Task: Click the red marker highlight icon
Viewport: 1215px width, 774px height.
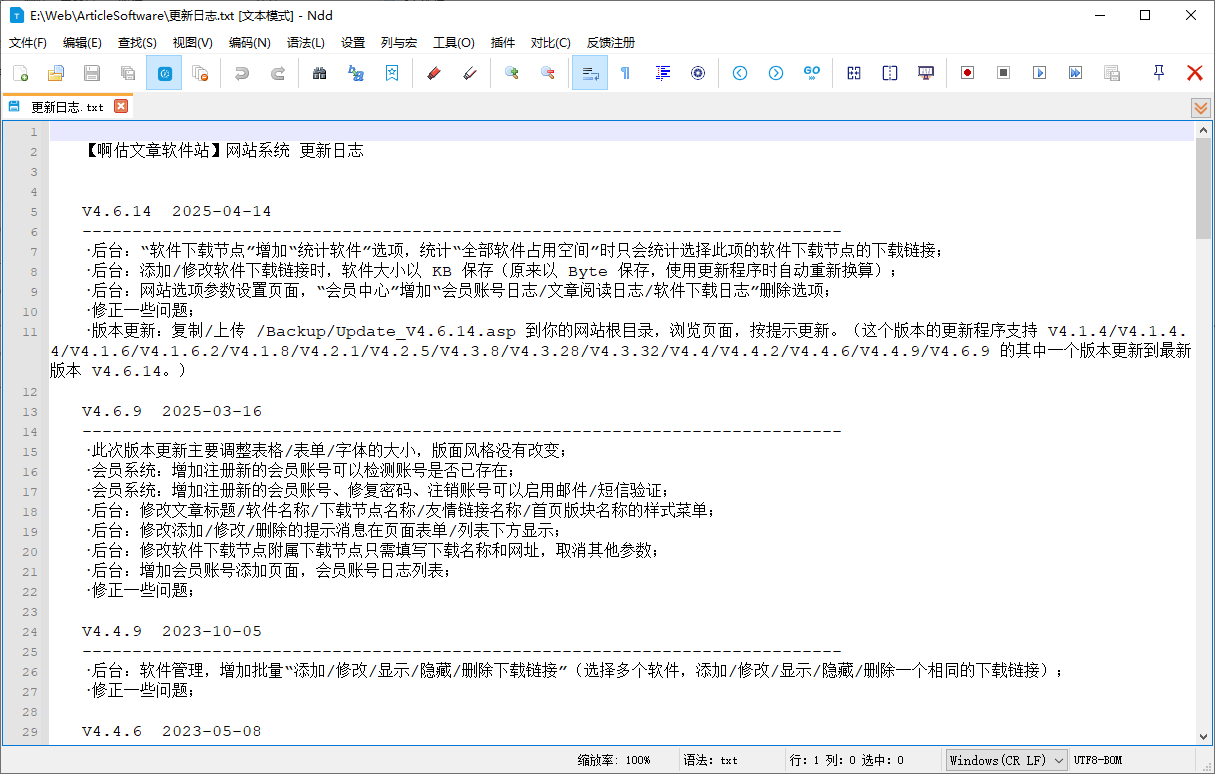Action: 433,73
